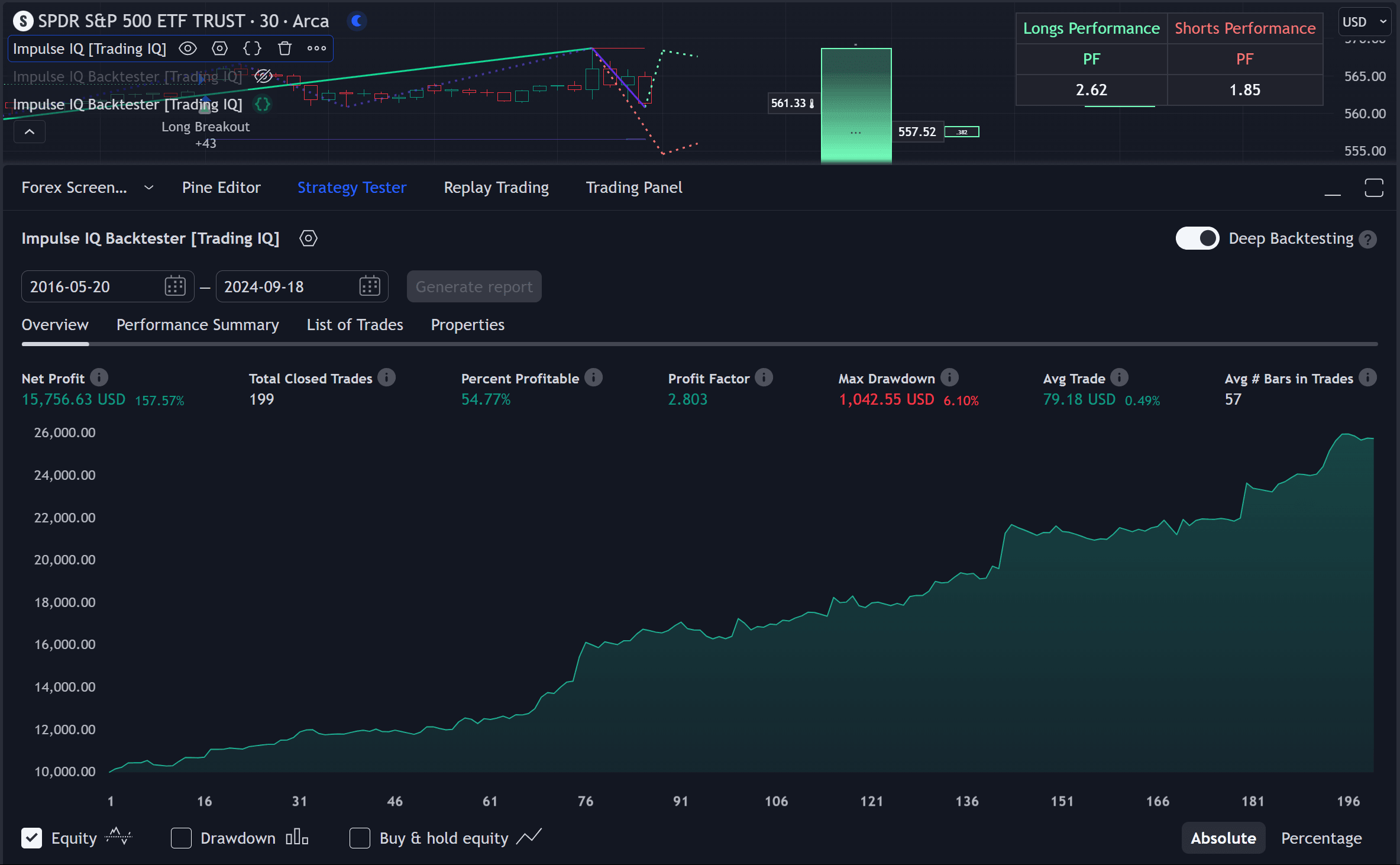Show info for Net Profit
The width and height of the screenshot is (1400, 865).
[x=99, y=377]
